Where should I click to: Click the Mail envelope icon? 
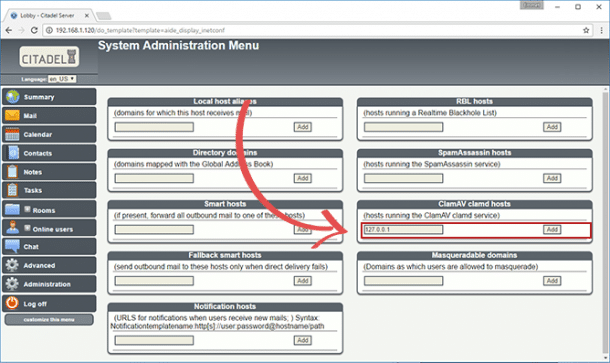tap(12, 116)
